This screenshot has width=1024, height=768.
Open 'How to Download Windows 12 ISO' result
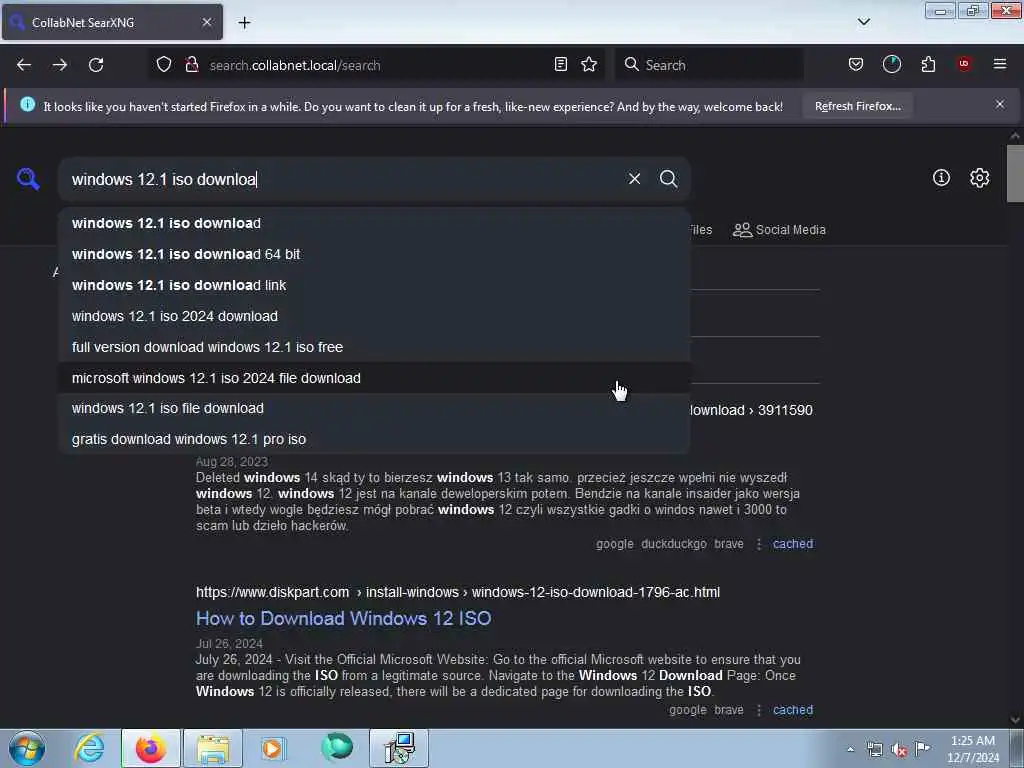point(344,618)
